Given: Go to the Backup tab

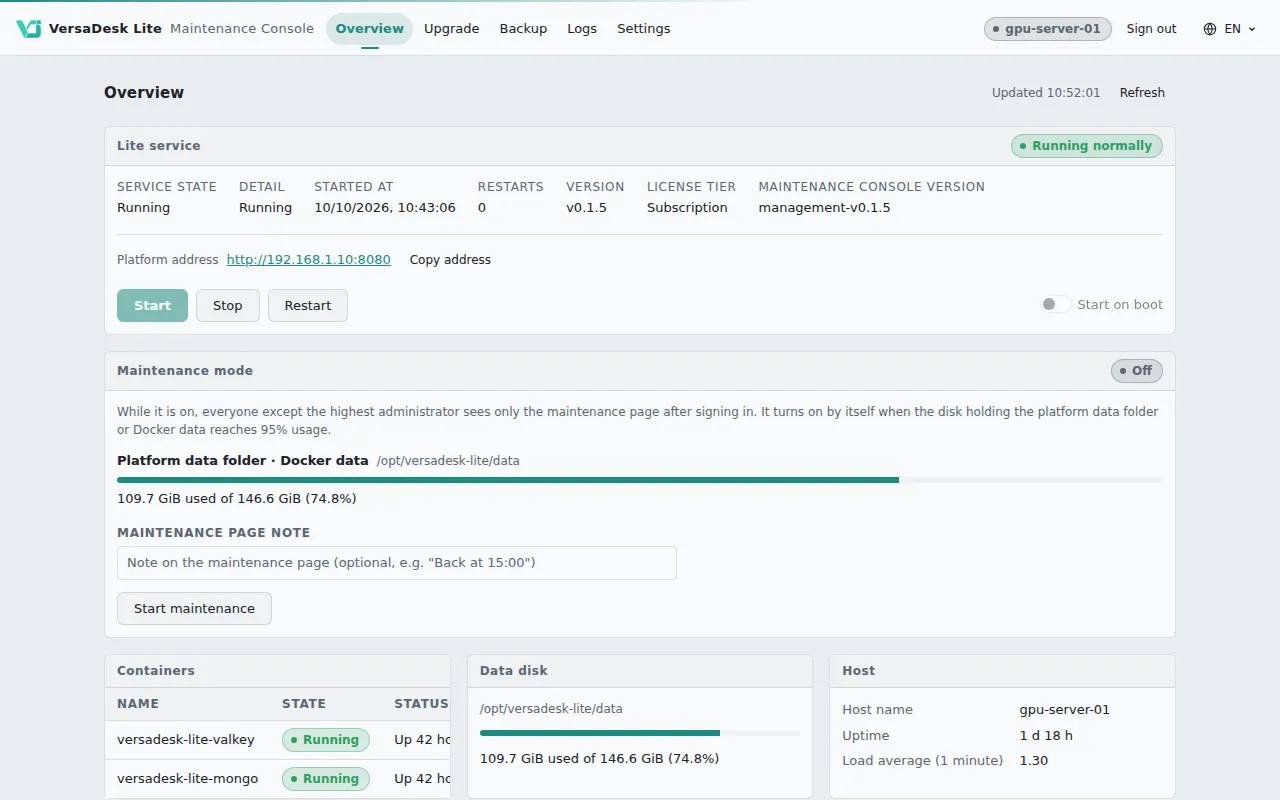Looking at the screenshot, I should 523,29.
